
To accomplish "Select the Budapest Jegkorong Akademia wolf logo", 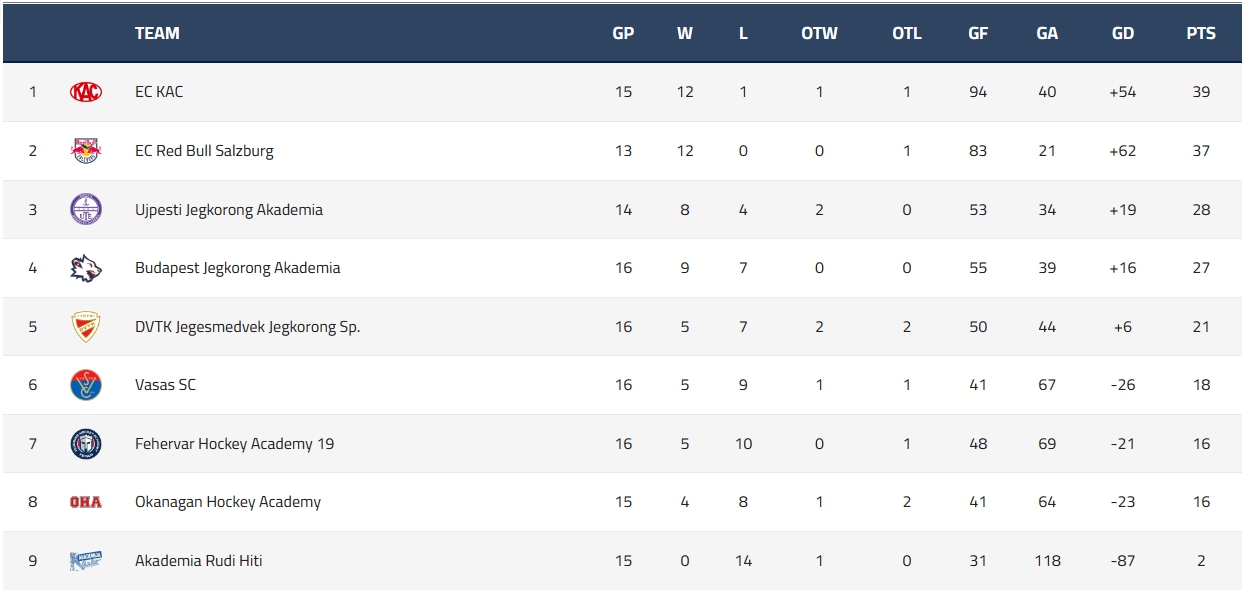I will (x=86, y=268).
